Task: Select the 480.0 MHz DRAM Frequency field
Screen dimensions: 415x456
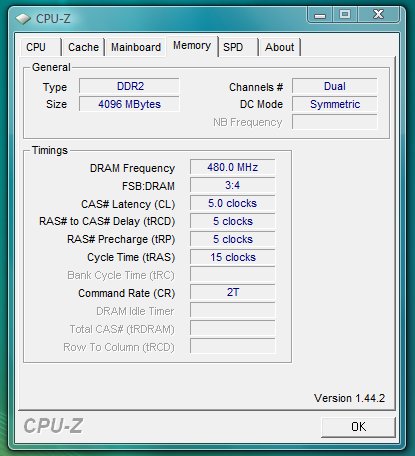Action: 233,167
